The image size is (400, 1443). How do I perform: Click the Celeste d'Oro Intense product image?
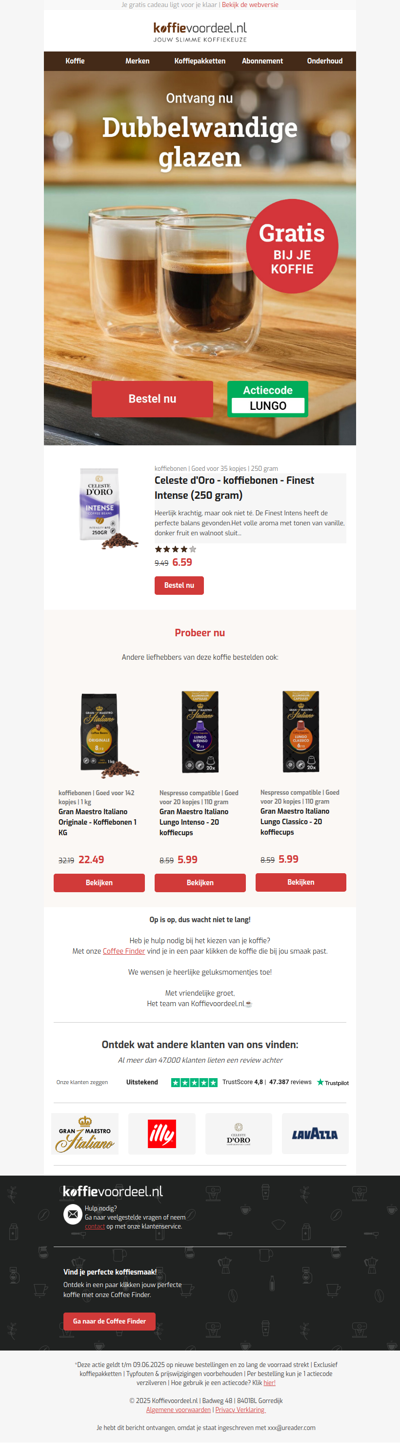click(107, 508)
